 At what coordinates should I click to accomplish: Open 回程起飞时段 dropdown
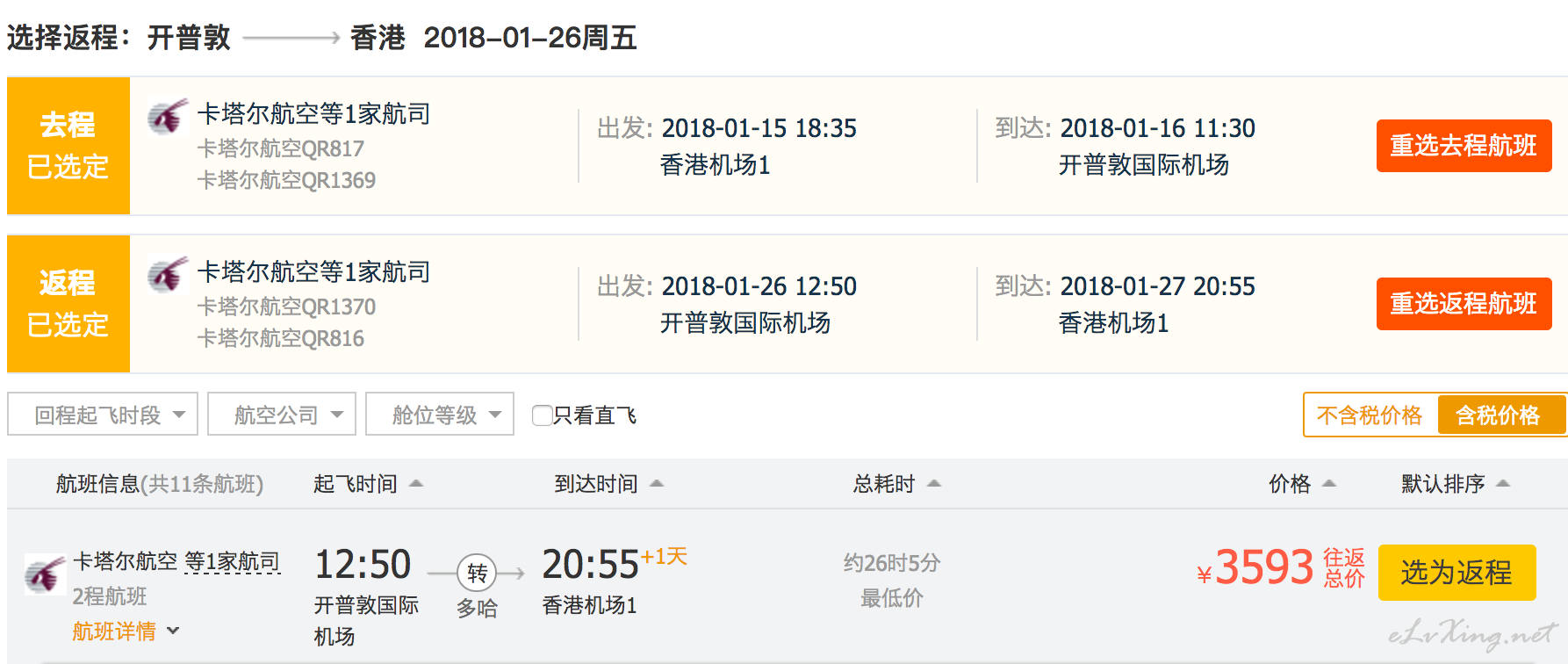(103, 414)
